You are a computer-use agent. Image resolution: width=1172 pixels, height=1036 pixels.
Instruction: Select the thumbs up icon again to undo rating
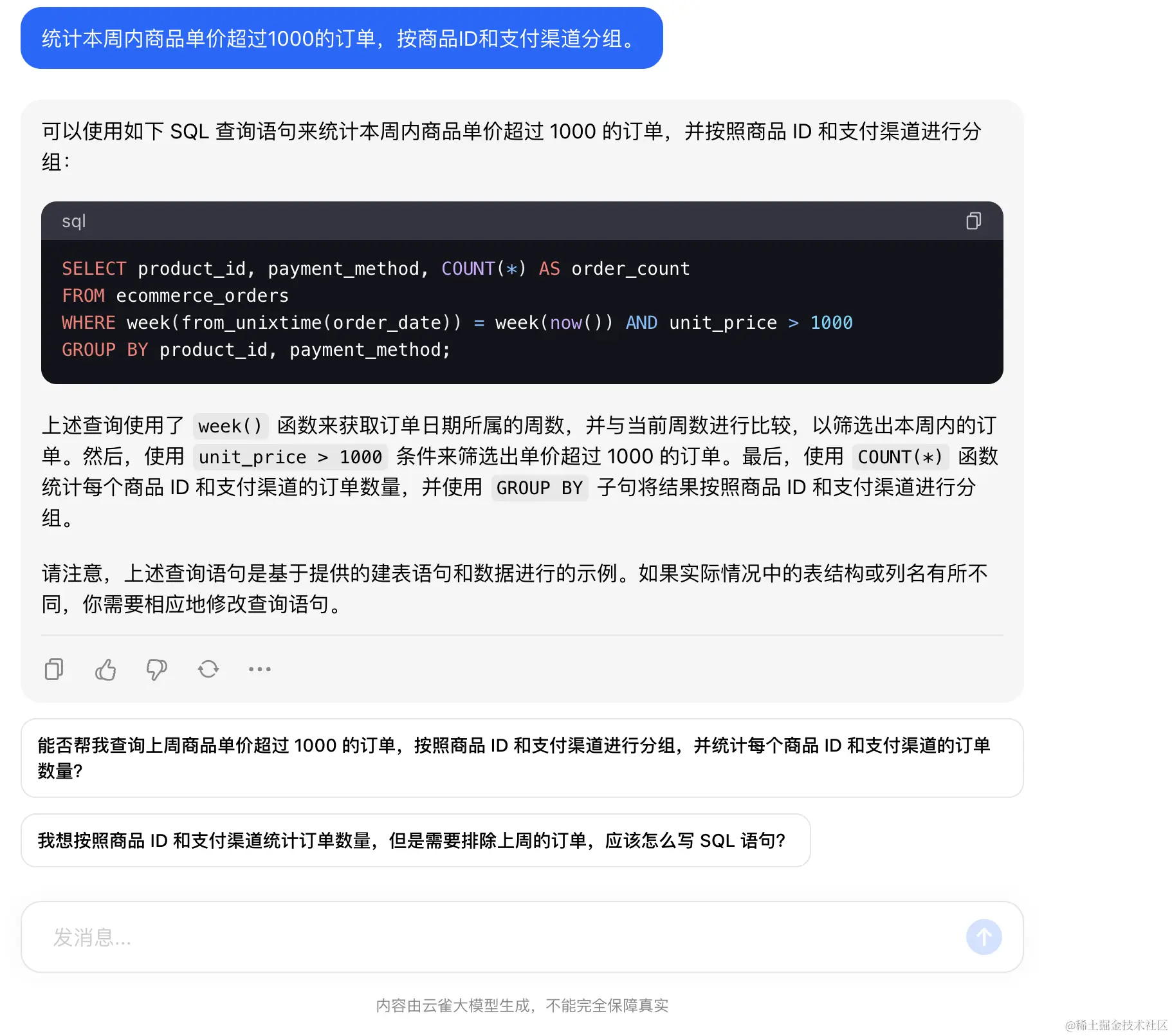coord(105,669)
